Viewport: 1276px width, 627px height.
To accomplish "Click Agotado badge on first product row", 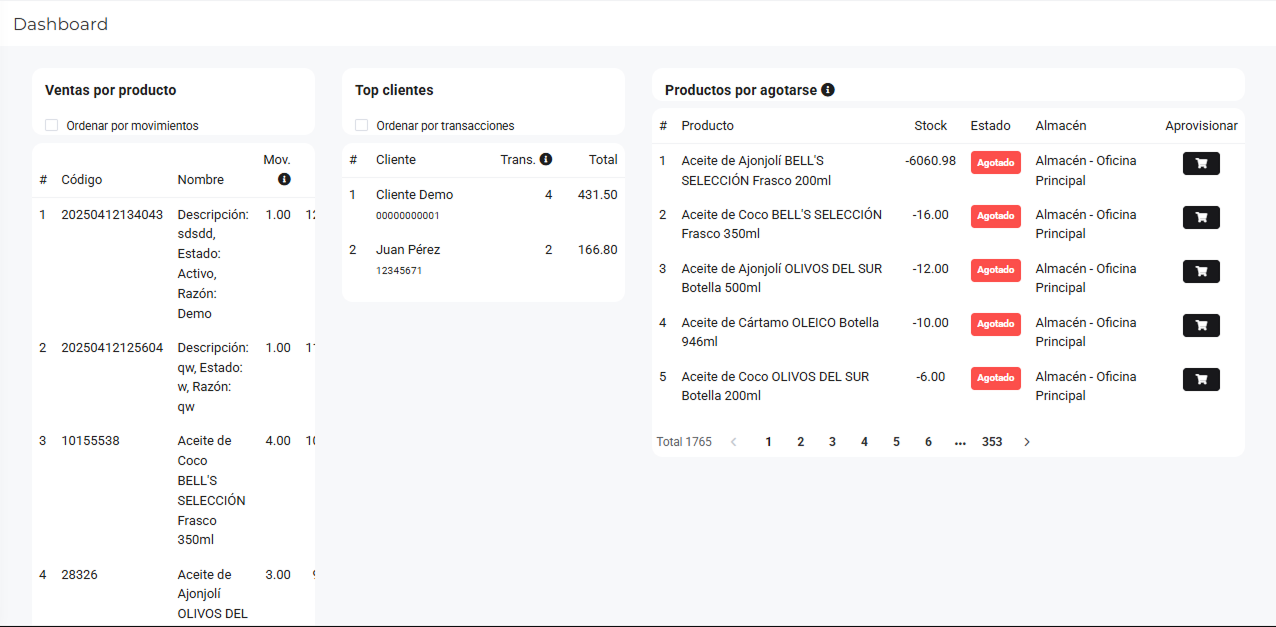I will [995, 163].
